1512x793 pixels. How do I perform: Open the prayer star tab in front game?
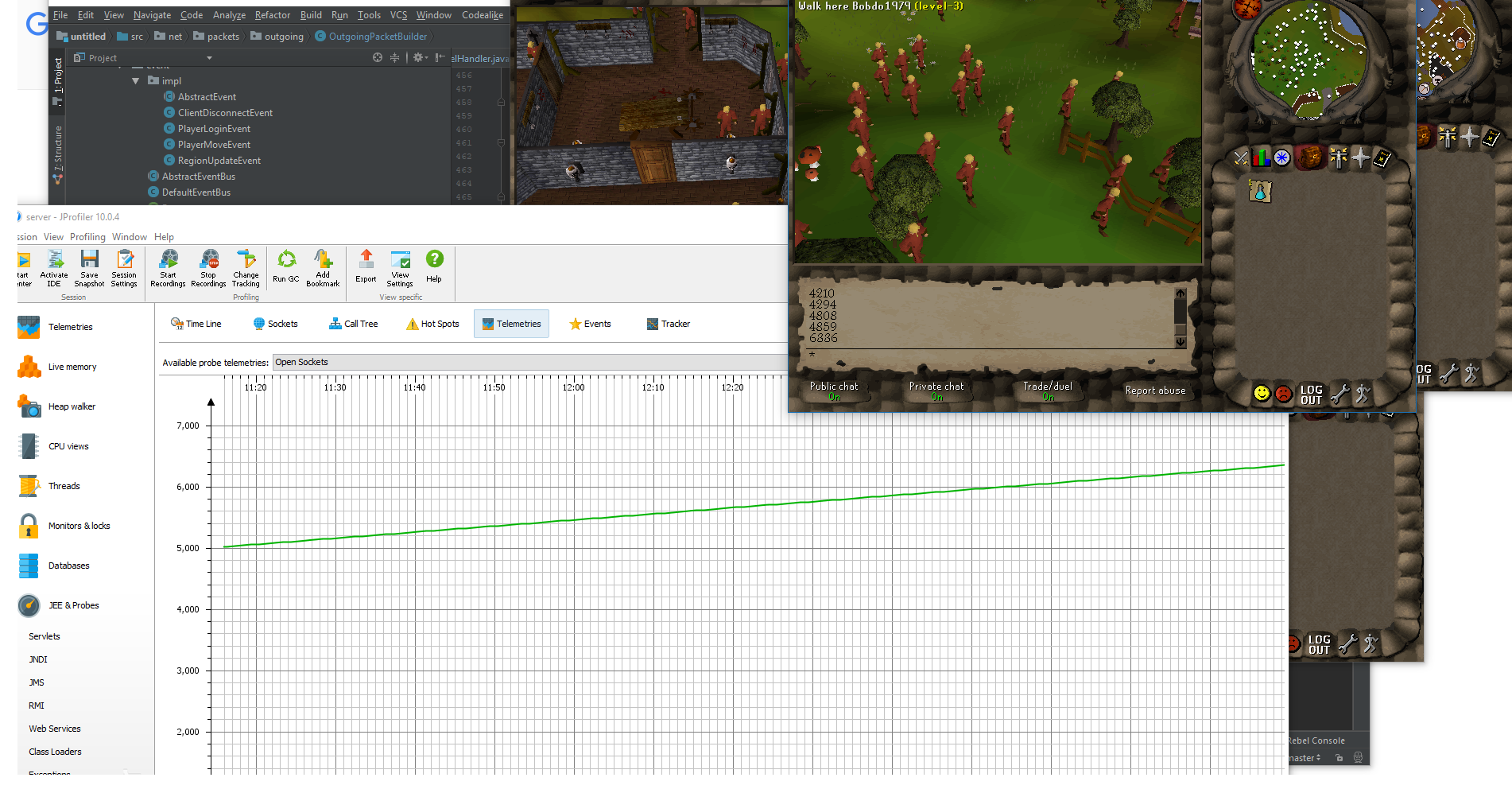click(x=1361, y=158)
